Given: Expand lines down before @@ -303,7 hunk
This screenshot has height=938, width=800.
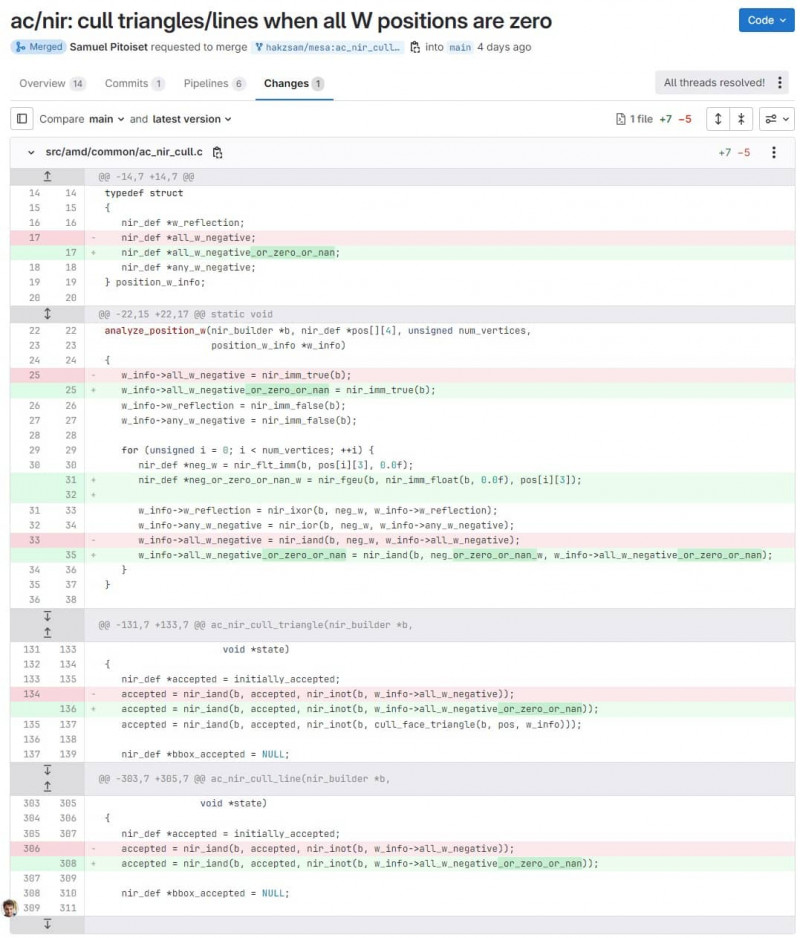Looking at the screenshot, I should (x=47, y=770).
